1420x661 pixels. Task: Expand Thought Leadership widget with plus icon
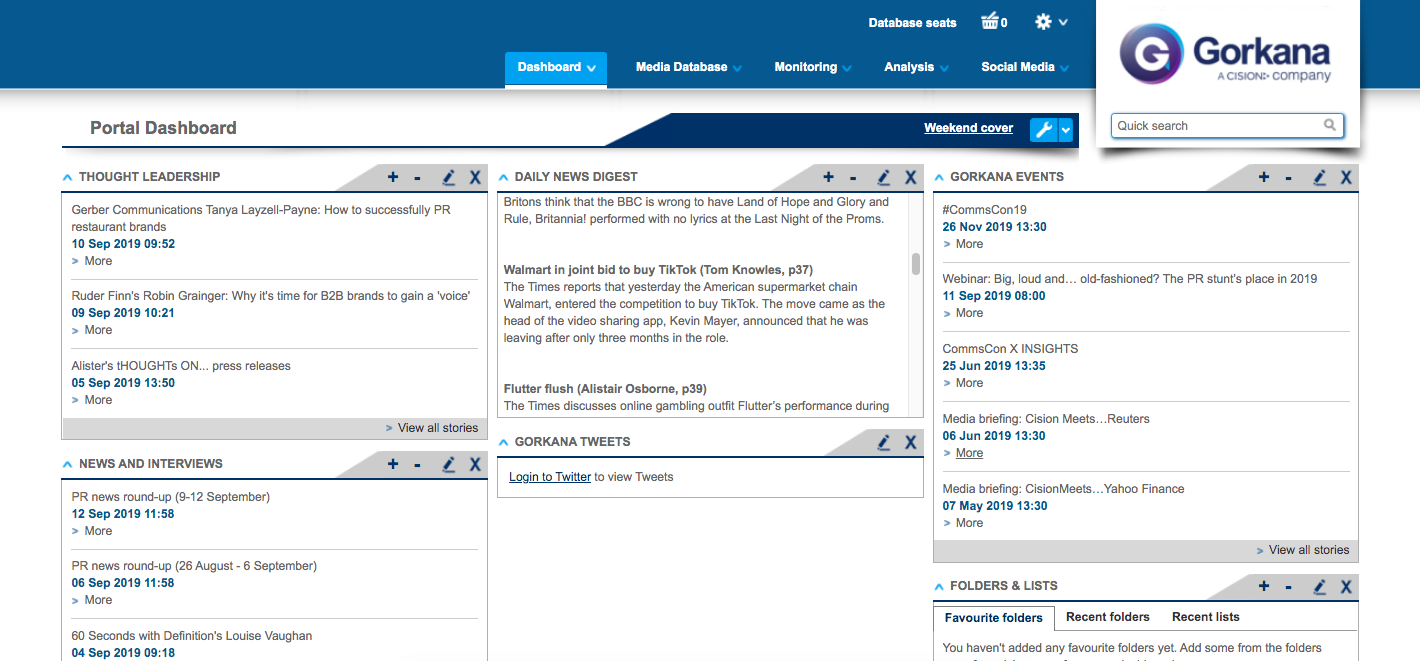(x=393, y=177)
